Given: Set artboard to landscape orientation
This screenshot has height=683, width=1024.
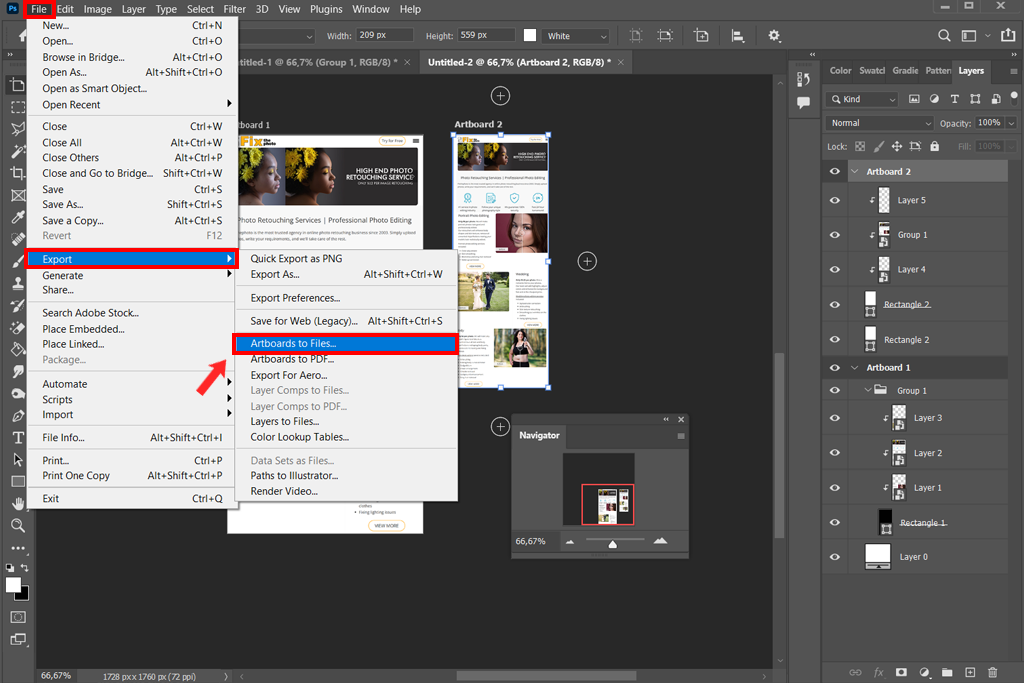Looking at the screenshot, I should tap(665, 36).
